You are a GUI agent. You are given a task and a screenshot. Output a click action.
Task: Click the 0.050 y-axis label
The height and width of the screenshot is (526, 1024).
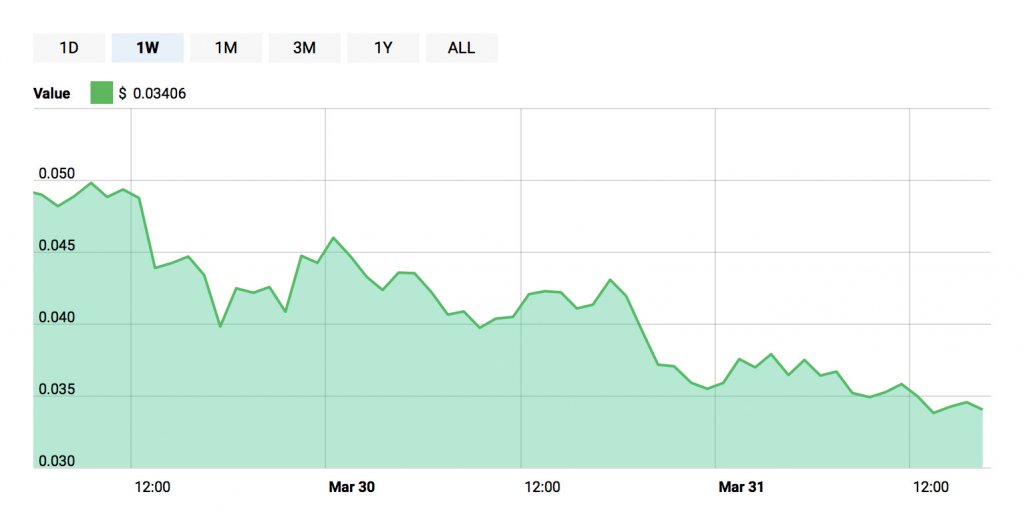click(56, 174)
